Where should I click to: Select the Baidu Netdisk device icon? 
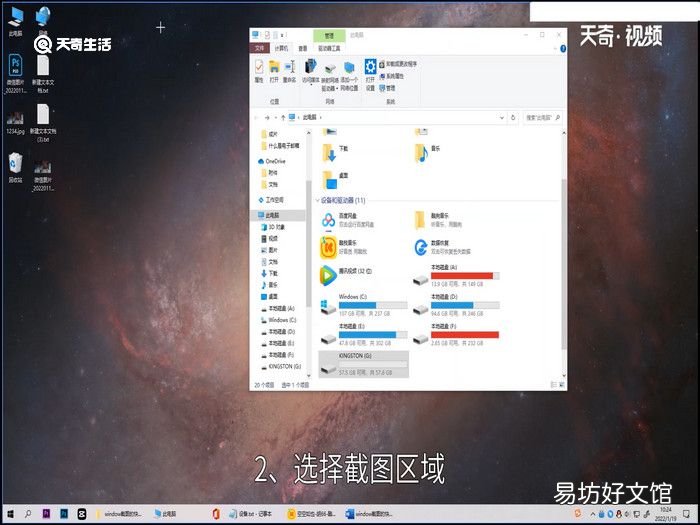pyautogui.click(x=329, y=221)
